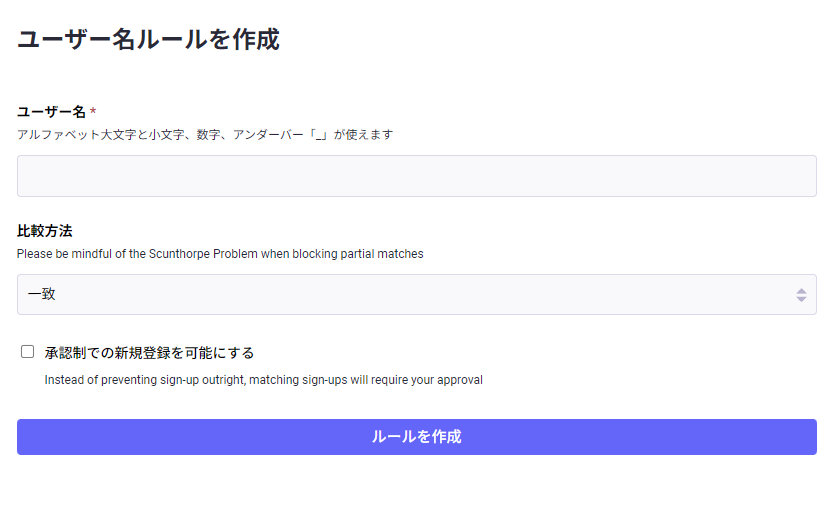The image size is (840, 507).
Task: Click the ユーザー名ルールを作成 page heading
Action: click(148, 39)
